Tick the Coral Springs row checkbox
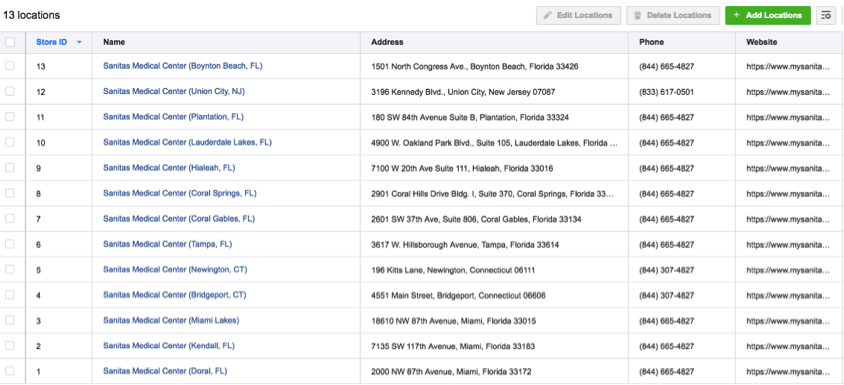 pyautogui.click(x=10, y=193)
